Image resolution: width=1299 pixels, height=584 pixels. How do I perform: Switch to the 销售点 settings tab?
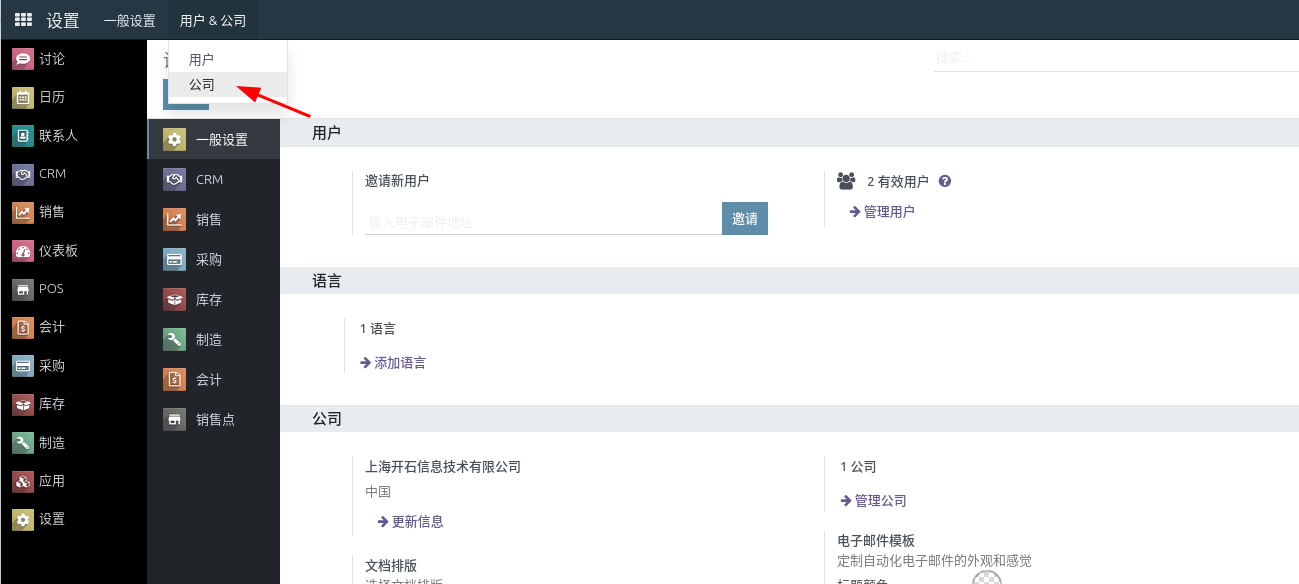coord(214,420)
